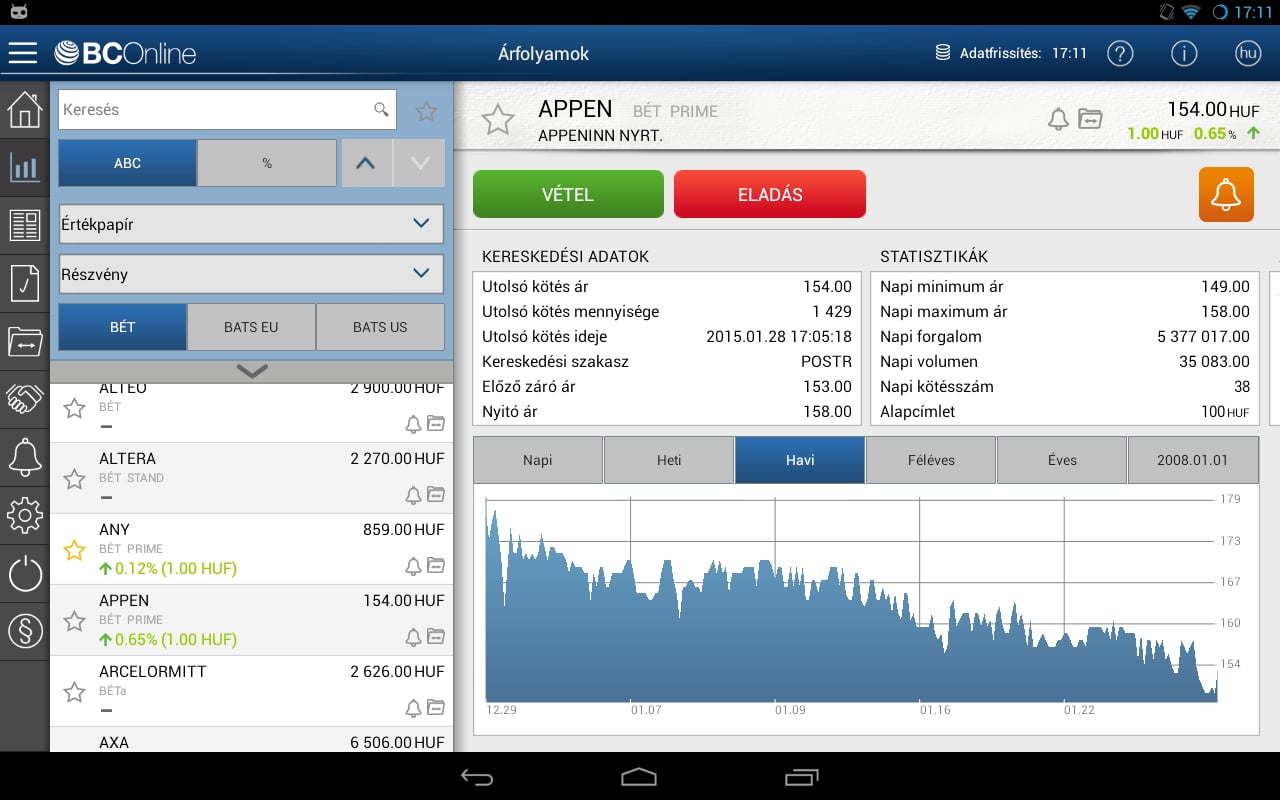Open the portfolio folder sidebar icon

pyautogui.click(x=24, y=341)
